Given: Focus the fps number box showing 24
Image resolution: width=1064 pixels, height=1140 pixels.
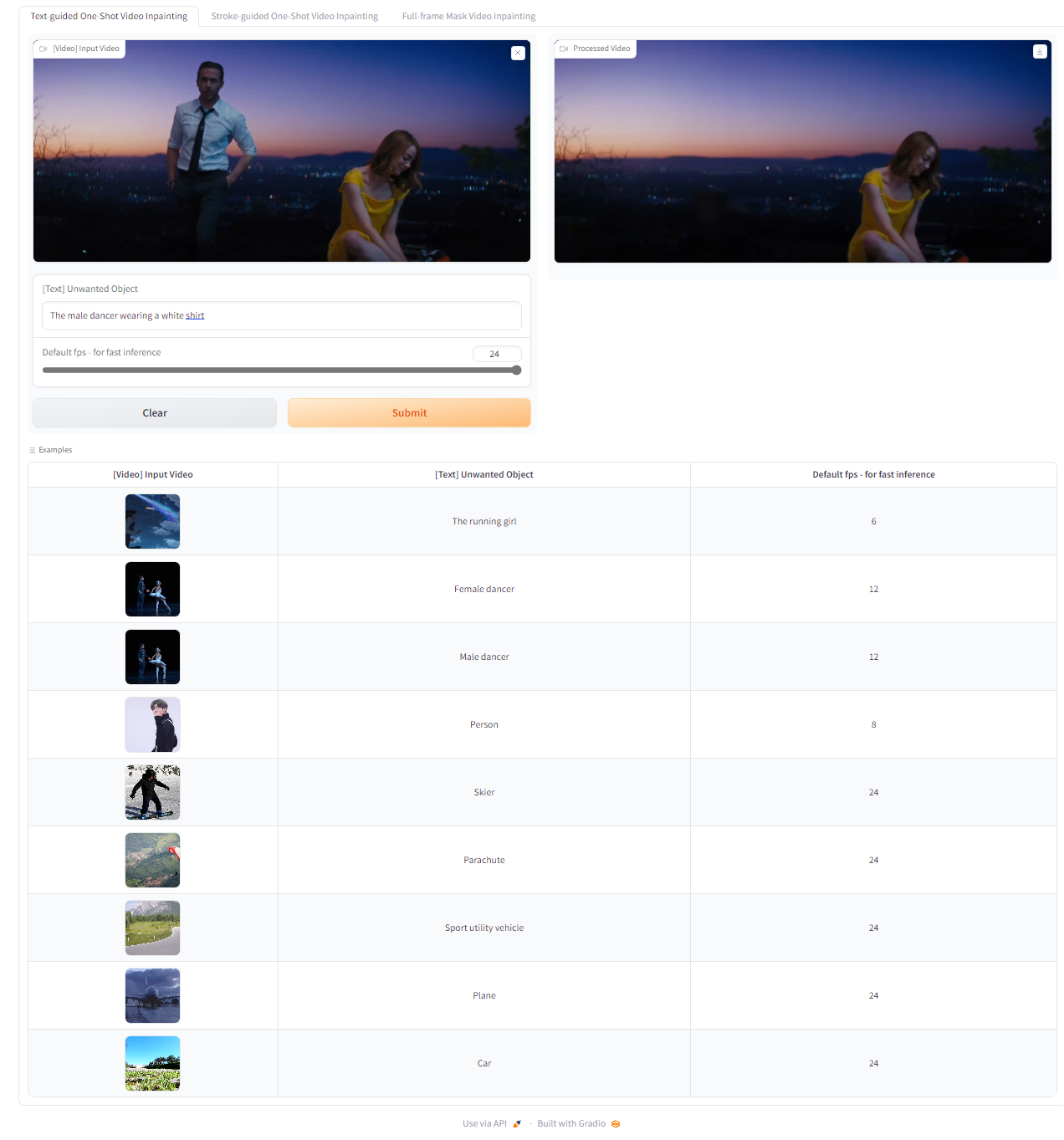Looking at the screenshot, I should pos(497,354).
